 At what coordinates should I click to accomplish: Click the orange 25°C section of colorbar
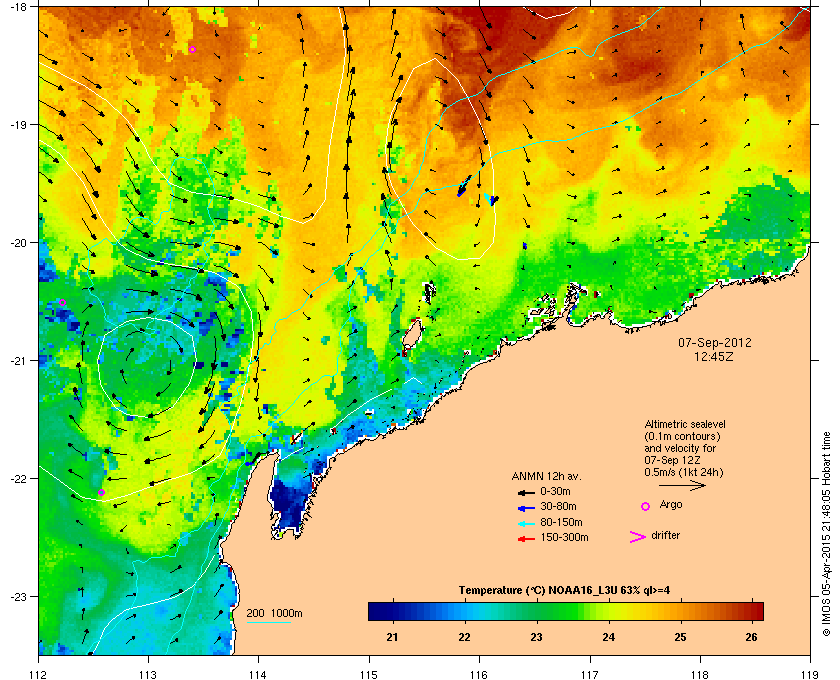tap(680, 611)
